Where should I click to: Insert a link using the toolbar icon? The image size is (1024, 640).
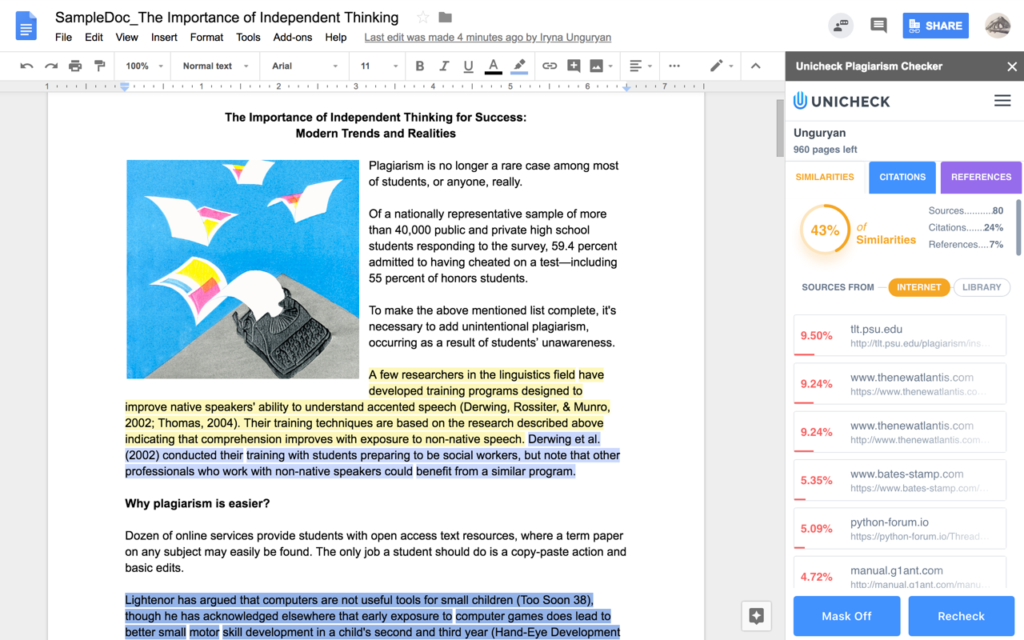pyautogui.click(x=551, y=66)
